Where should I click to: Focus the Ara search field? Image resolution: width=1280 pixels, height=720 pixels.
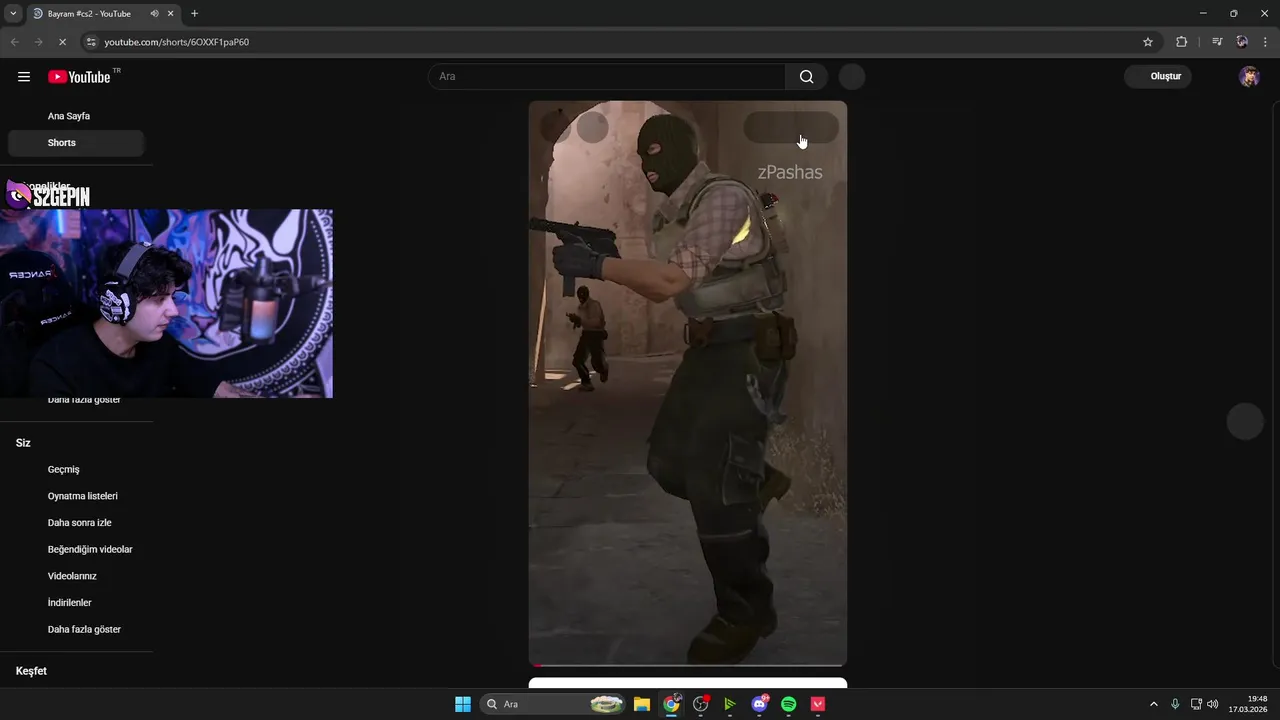[x=607, y=77]
